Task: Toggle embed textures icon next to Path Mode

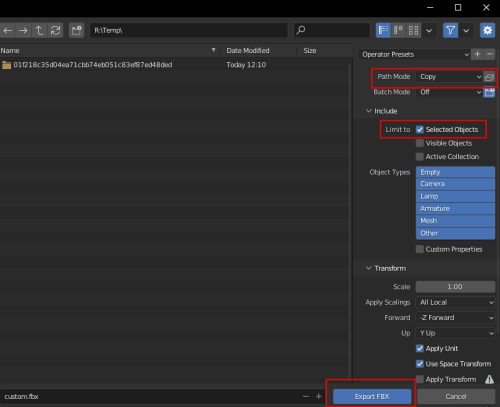Action: (489, 77)
